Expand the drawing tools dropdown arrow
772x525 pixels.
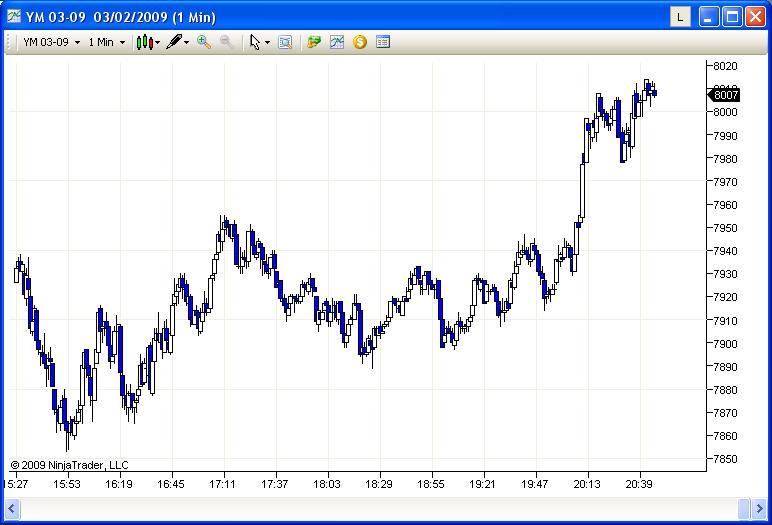[187, 43]
